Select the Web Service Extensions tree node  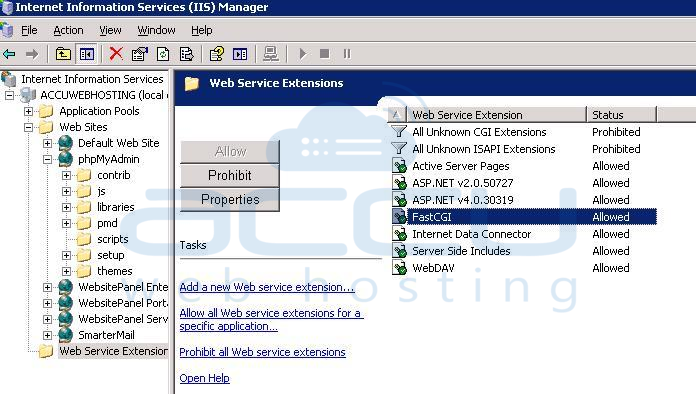[x=114, y=351]
